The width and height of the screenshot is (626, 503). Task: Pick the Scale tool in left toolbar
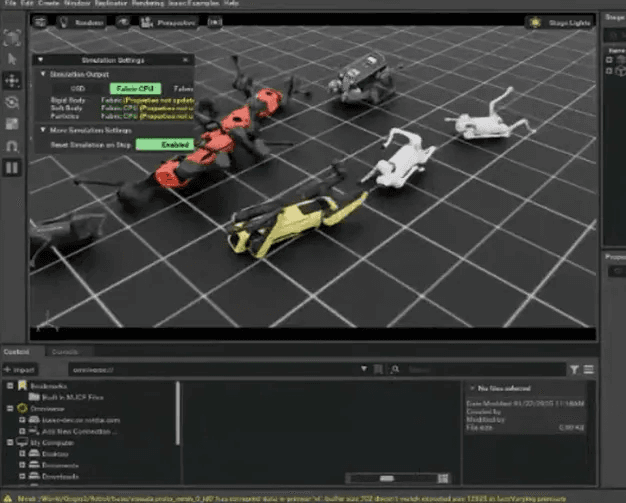pyautogui.click(x=13, y=123)
